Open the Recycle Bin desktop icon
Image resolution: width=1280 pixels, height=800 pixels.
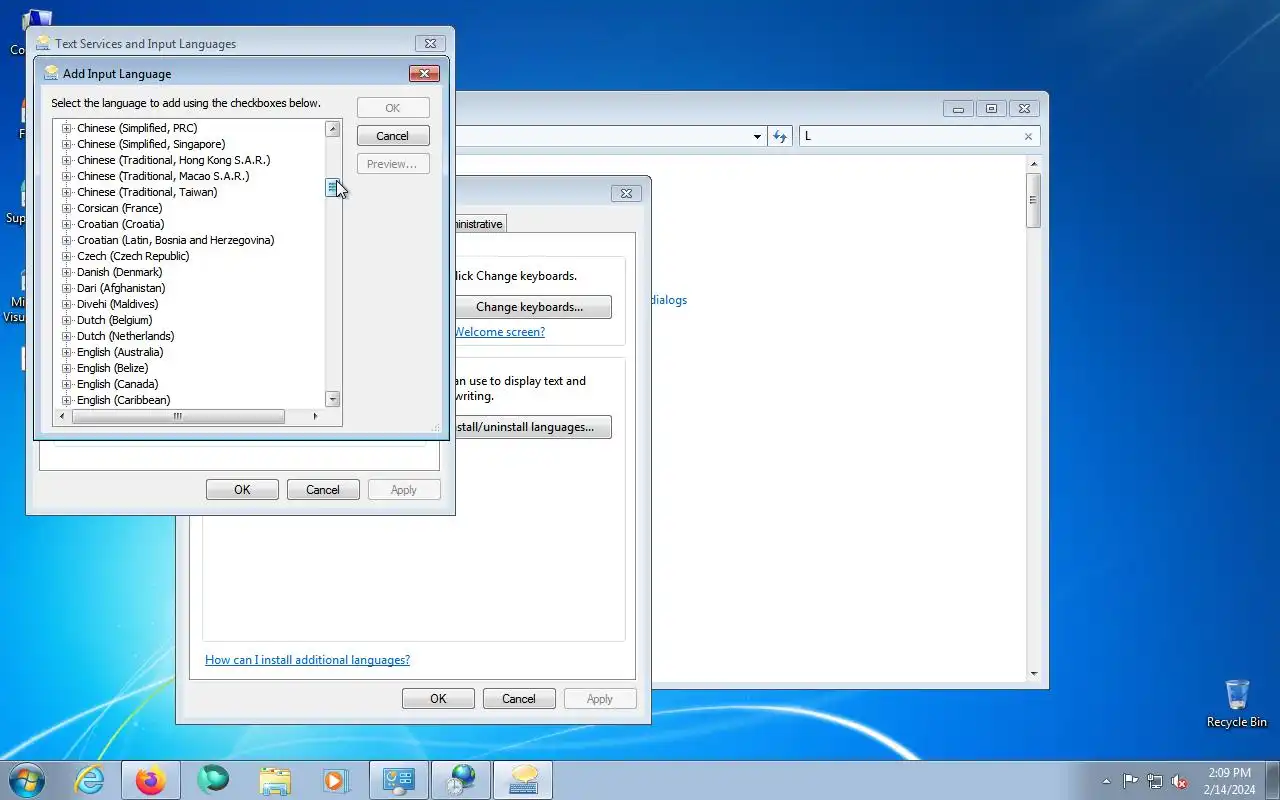[x=1237, y=703]
